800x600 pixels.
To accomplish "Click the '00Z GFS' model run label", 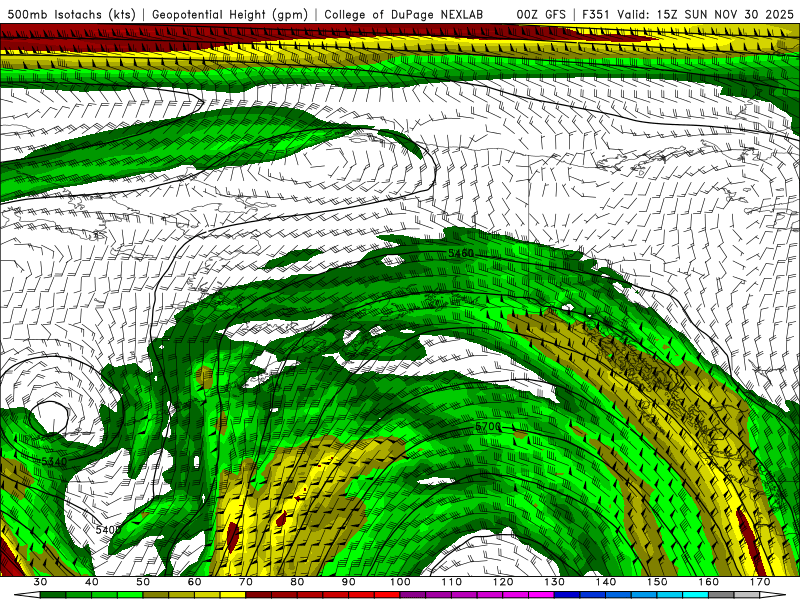I will (541, 14).
